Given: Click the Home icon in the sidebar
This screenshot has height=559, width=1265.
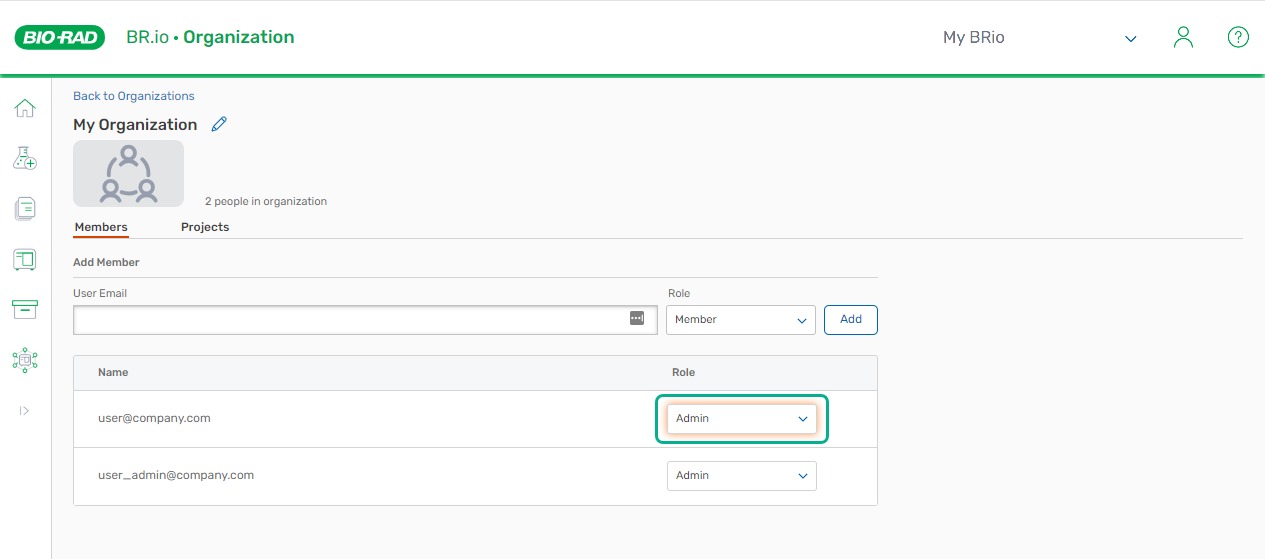Looking at the screenshot, I should [x=25, y=108].
